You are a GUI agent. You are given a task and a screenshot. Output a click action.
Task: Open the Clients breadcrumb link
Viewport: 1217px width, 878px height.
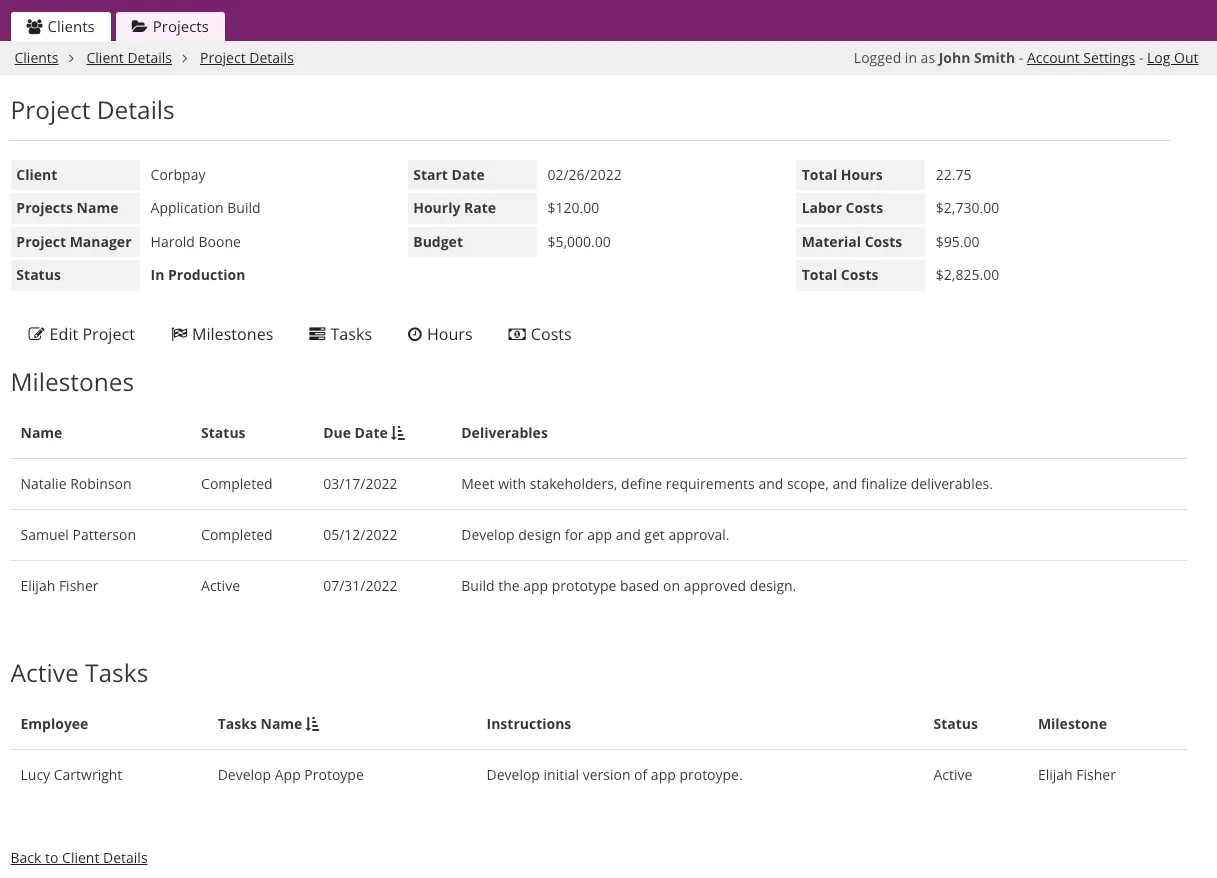coord(36,57)
